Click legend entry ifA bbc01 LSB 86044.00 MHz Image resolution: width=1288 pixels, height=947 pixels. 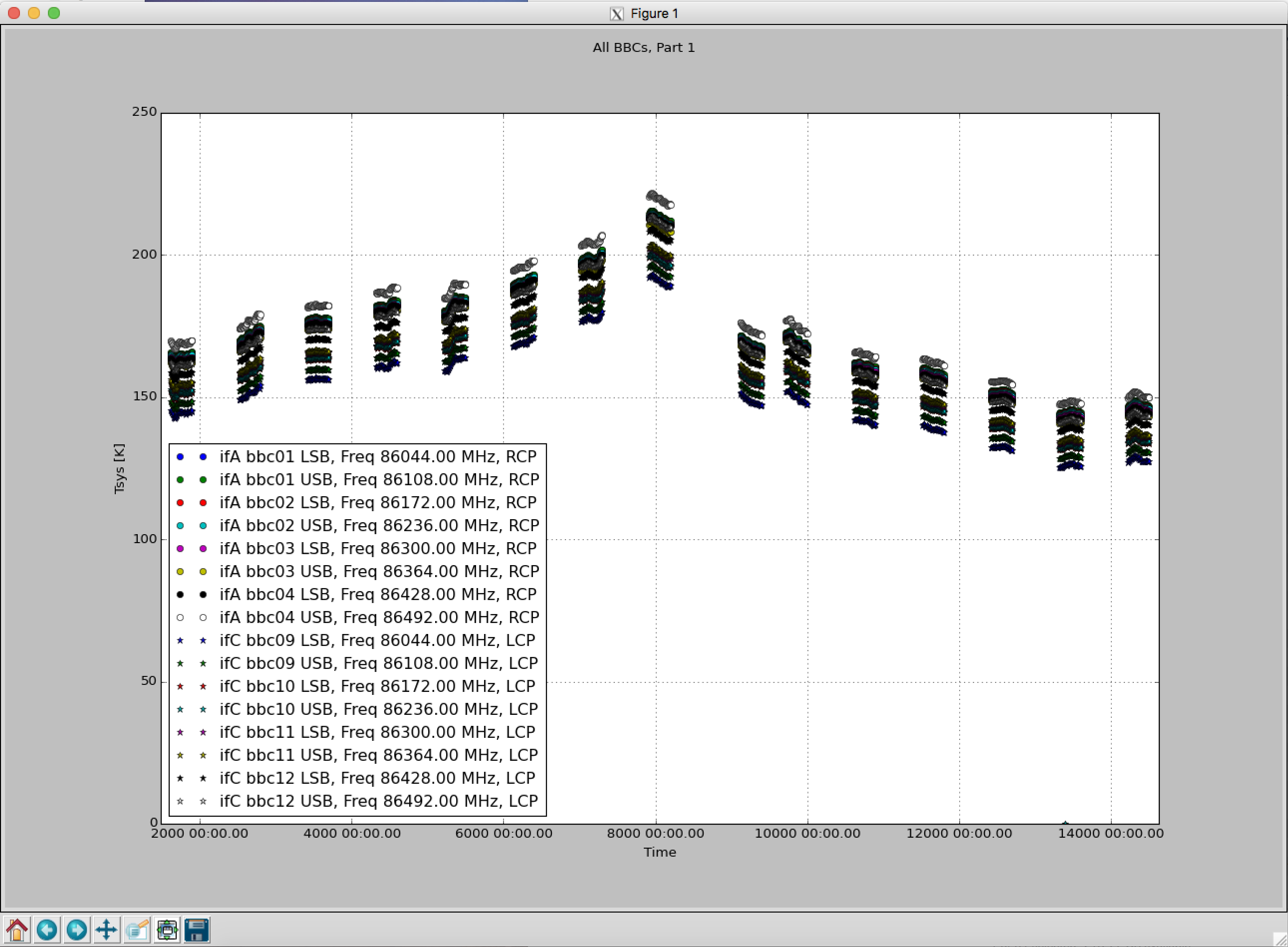(x=378, y=456)
